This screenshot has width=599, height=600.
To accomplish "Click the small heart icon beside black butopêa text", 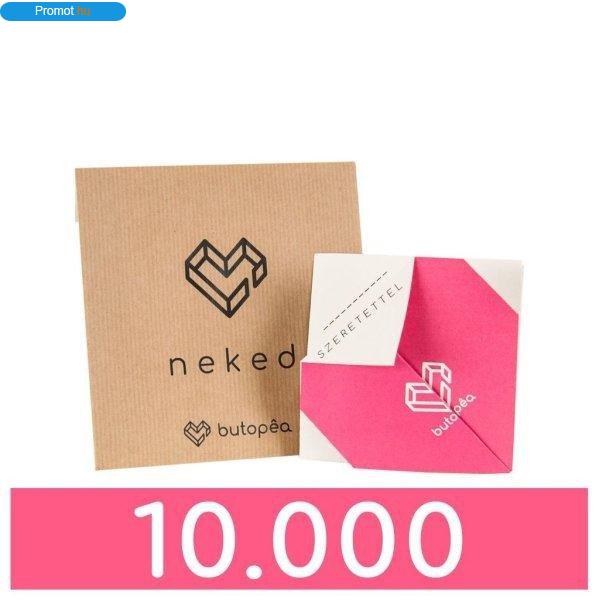I will point(197,433).
